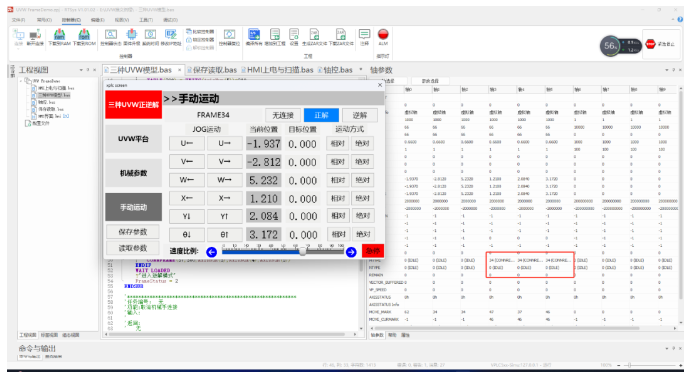Click the connect icon at toolbar far left
Screen dimensions: 691x378
click(x=19, y=35)
